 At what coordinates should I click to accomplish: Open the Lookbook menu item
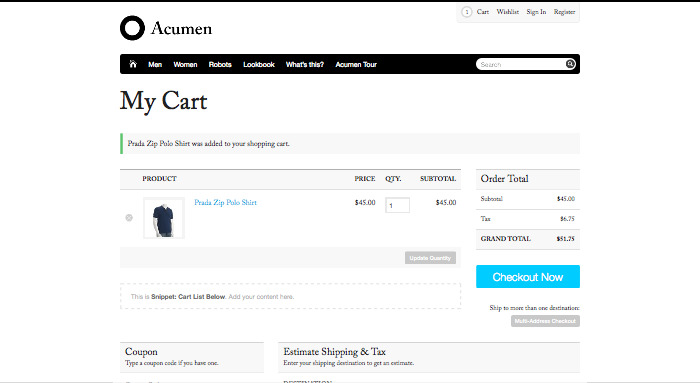(x=259, y=64)
